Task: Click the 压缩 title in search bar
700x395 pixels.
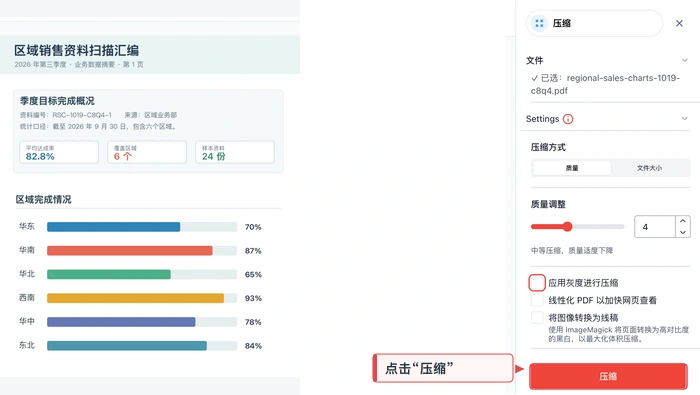Action: pos(562,23)
